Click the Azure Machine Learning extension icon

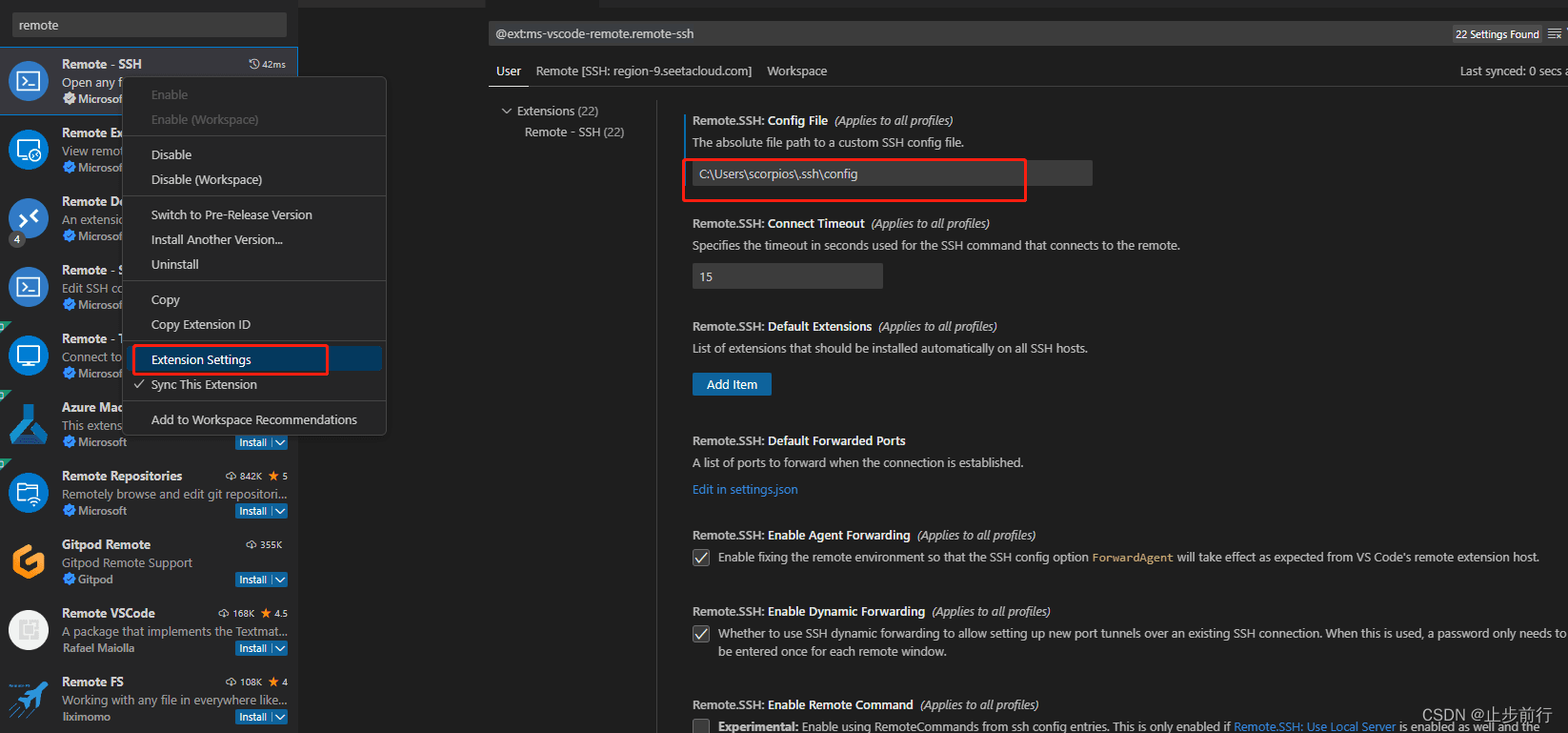click(x=29, y=424)
